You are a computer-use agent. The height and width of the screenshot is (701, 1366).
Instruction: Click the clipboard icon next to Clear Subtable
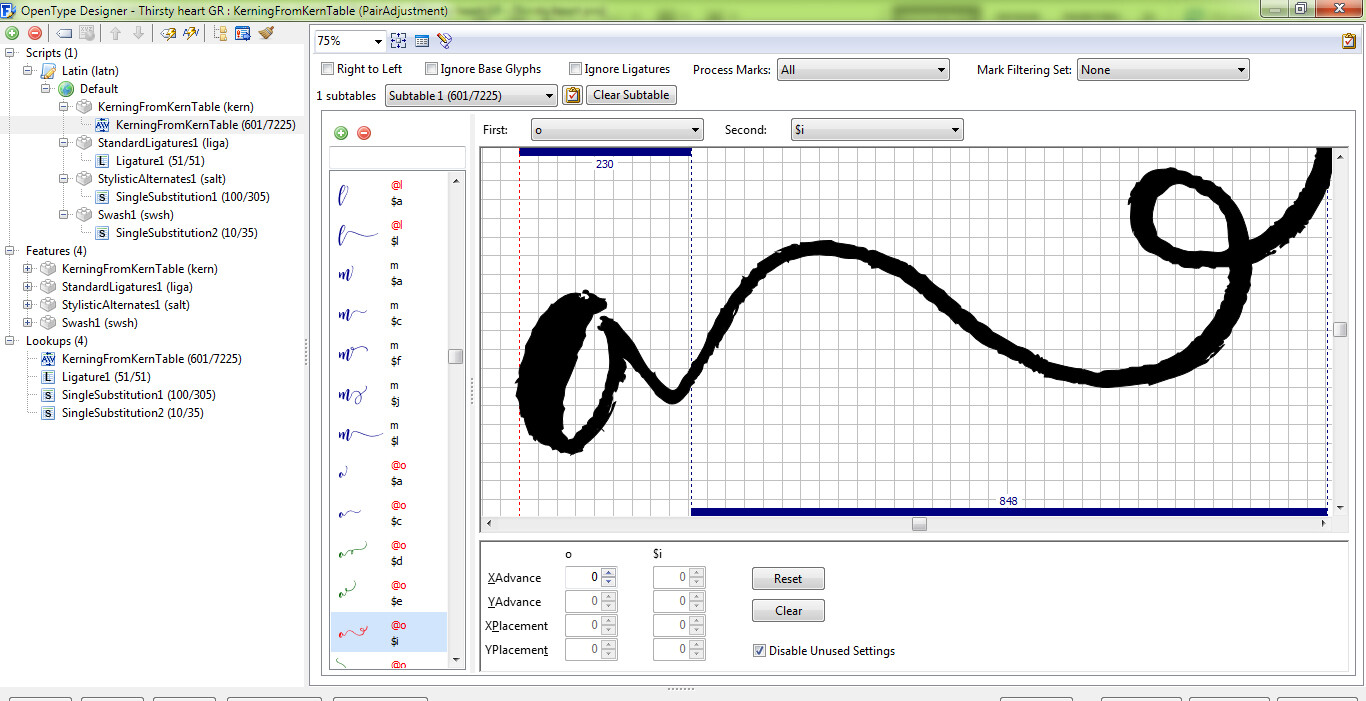[x=573, y=95]
